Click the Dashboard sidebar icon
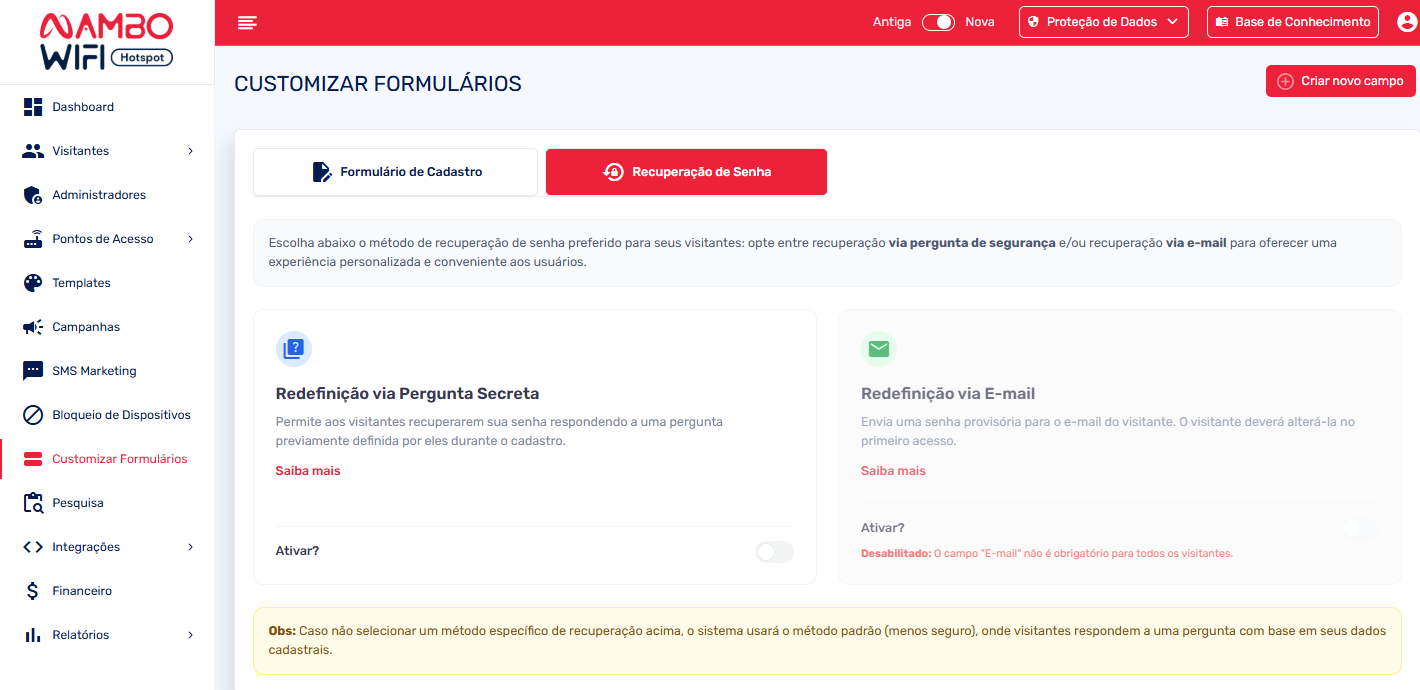The image size is (1420, 690). [33, 107]
